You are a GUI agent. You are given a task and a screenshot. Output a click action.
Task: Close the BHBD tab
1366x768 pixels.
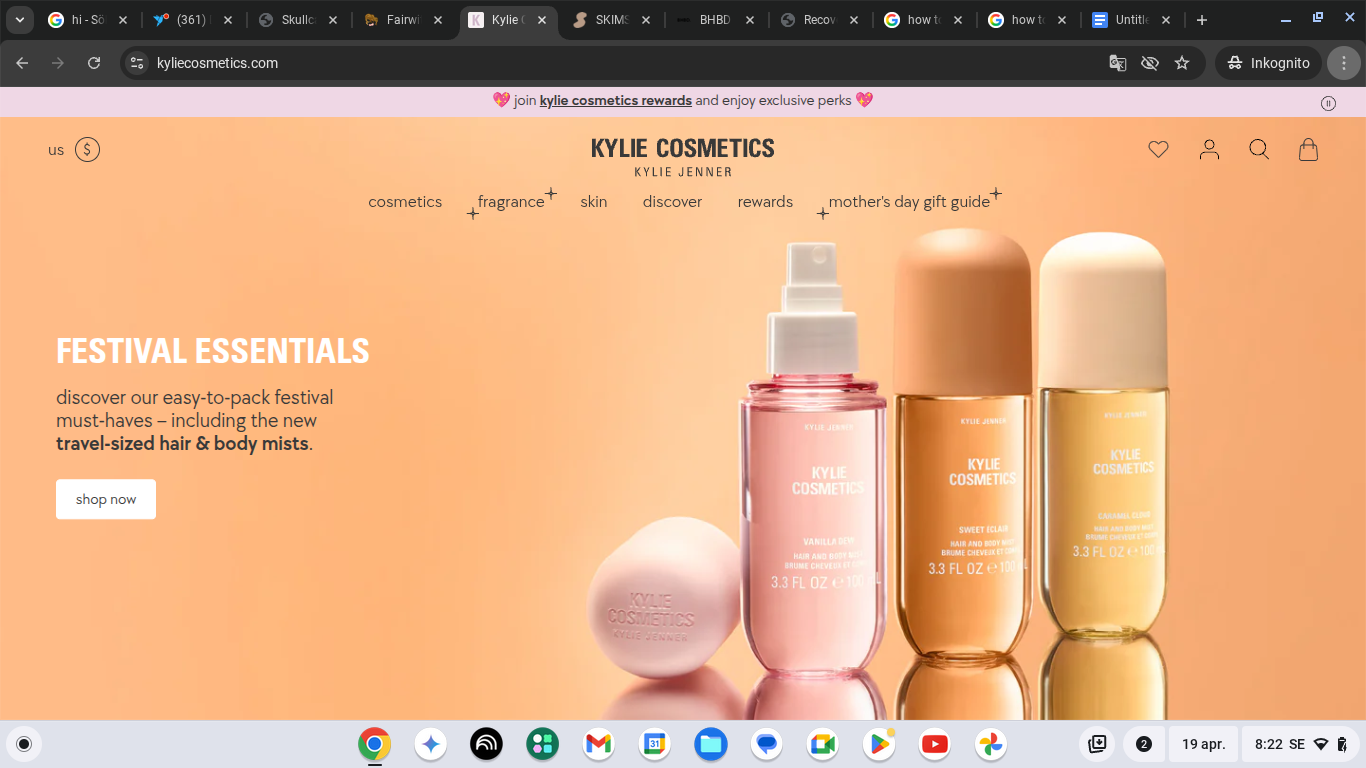pyautogui.click(x=751, y=20)
